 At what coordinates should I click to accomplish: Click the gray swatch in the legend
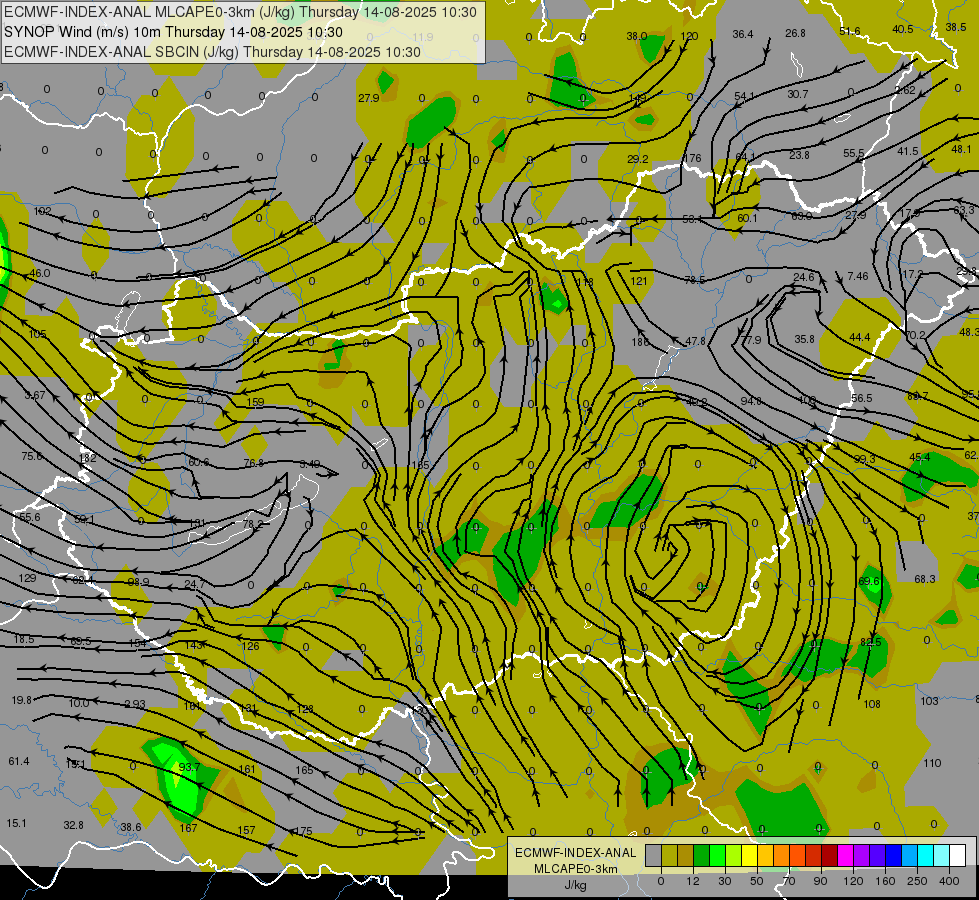653,855
